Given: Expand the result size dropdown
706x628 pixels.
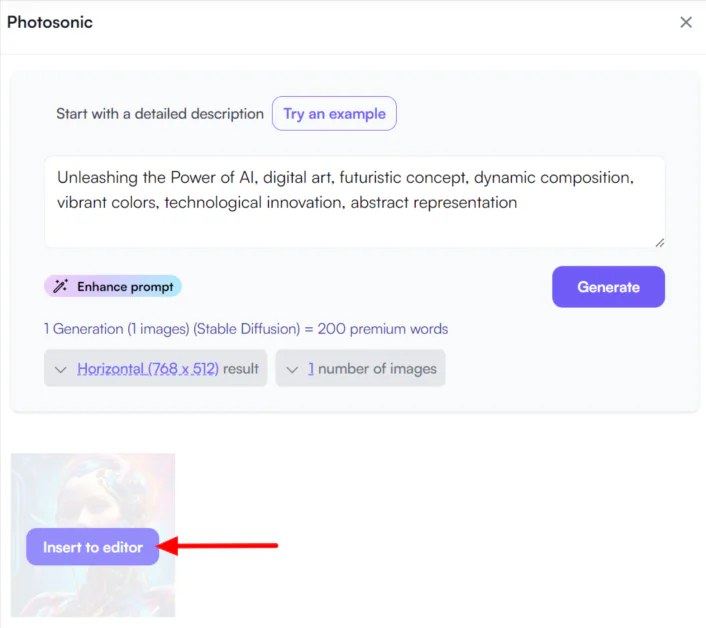Looking at the screenshot, I should click(x=155, y=369).
